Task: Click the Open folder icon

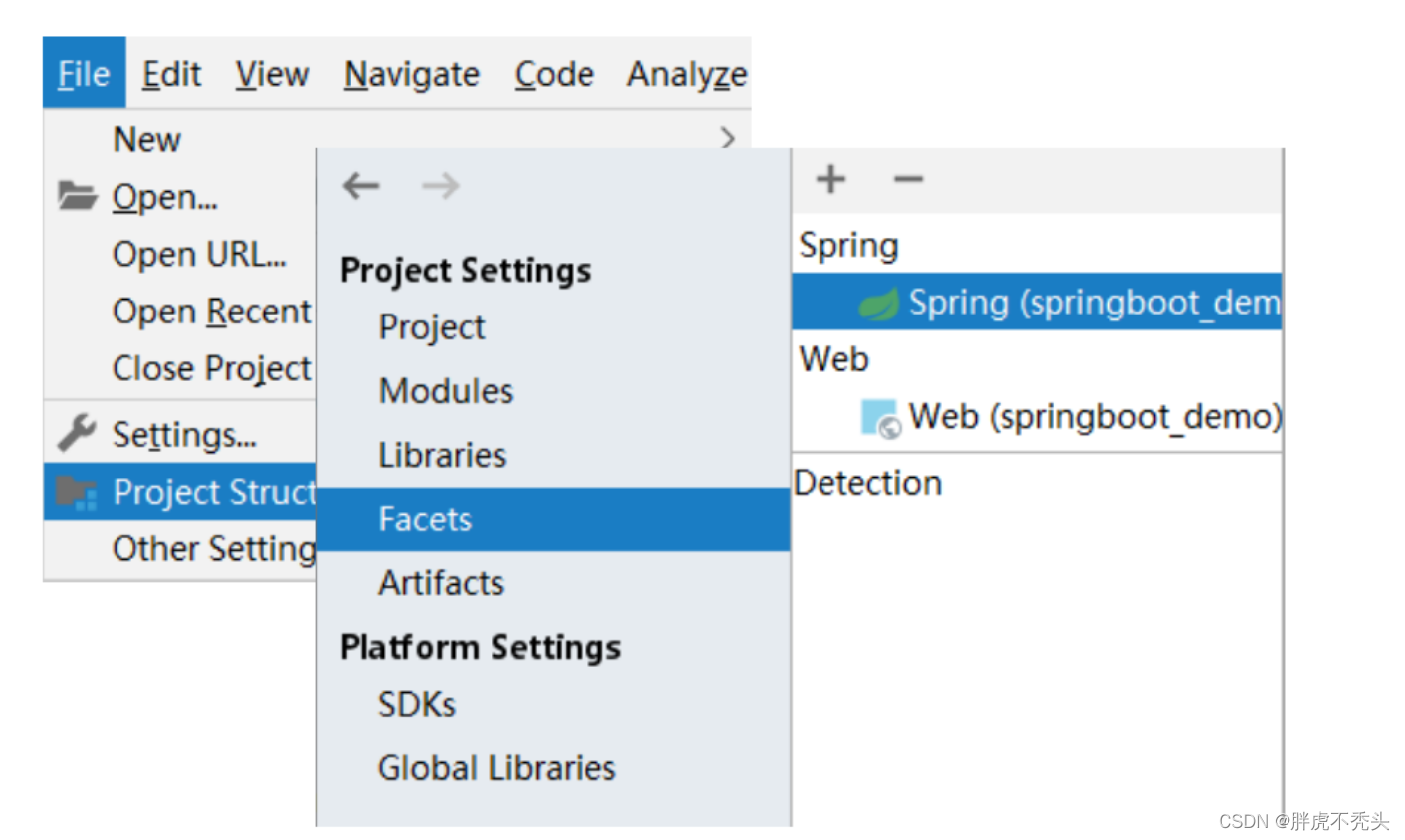Action: pos(77,196)
